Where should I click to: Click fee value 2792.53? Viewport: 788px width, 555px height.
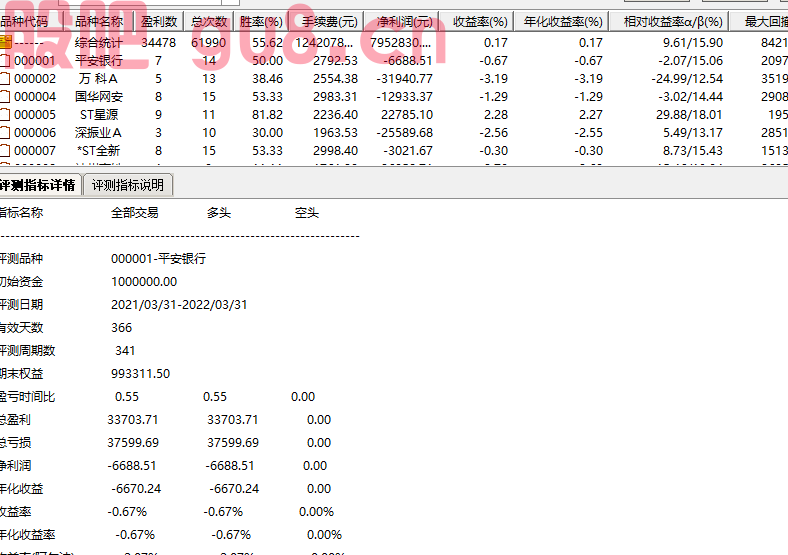[x=335, y=61]
